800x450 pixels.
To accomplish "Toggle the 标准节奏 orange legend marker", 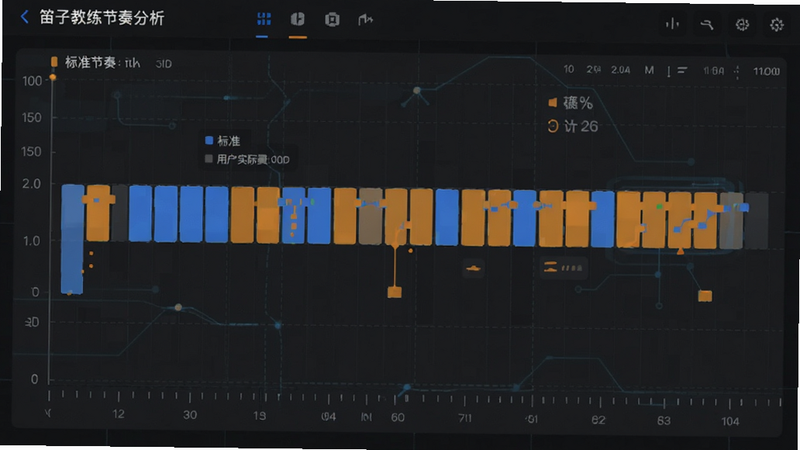I will point(54,62).
